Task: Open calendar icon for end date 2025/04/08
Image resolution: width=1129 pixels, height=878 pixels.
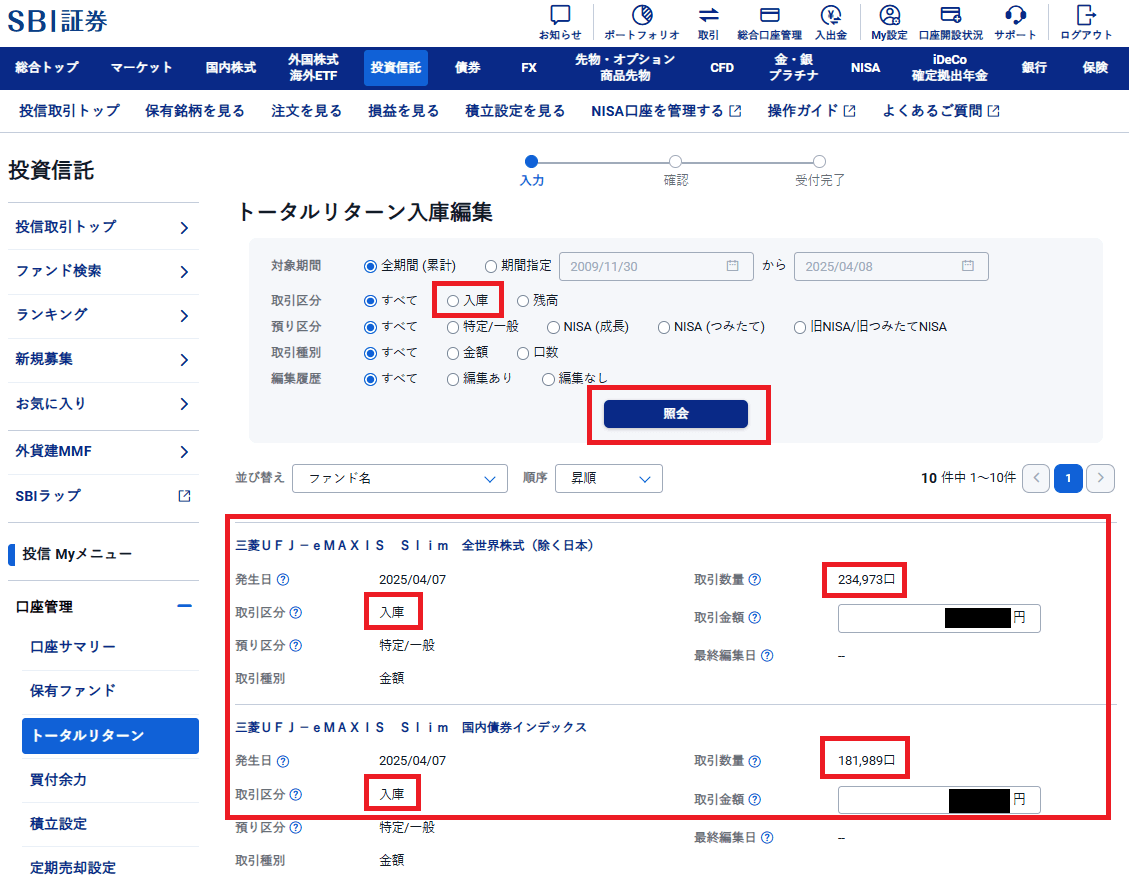Action: tap(968, 266)
